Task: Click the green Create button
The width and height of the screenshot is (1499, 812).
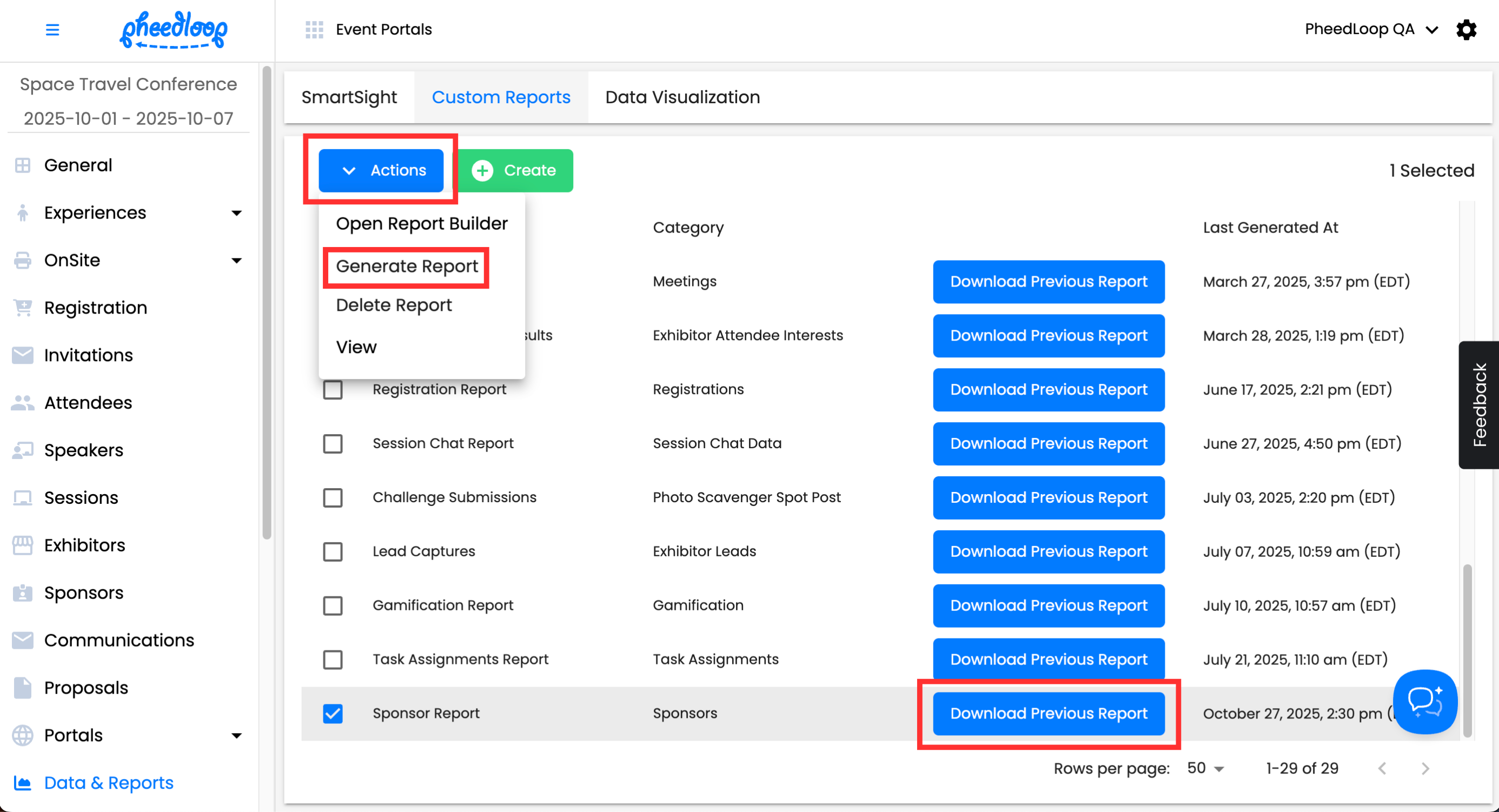Action: [514, 170]
